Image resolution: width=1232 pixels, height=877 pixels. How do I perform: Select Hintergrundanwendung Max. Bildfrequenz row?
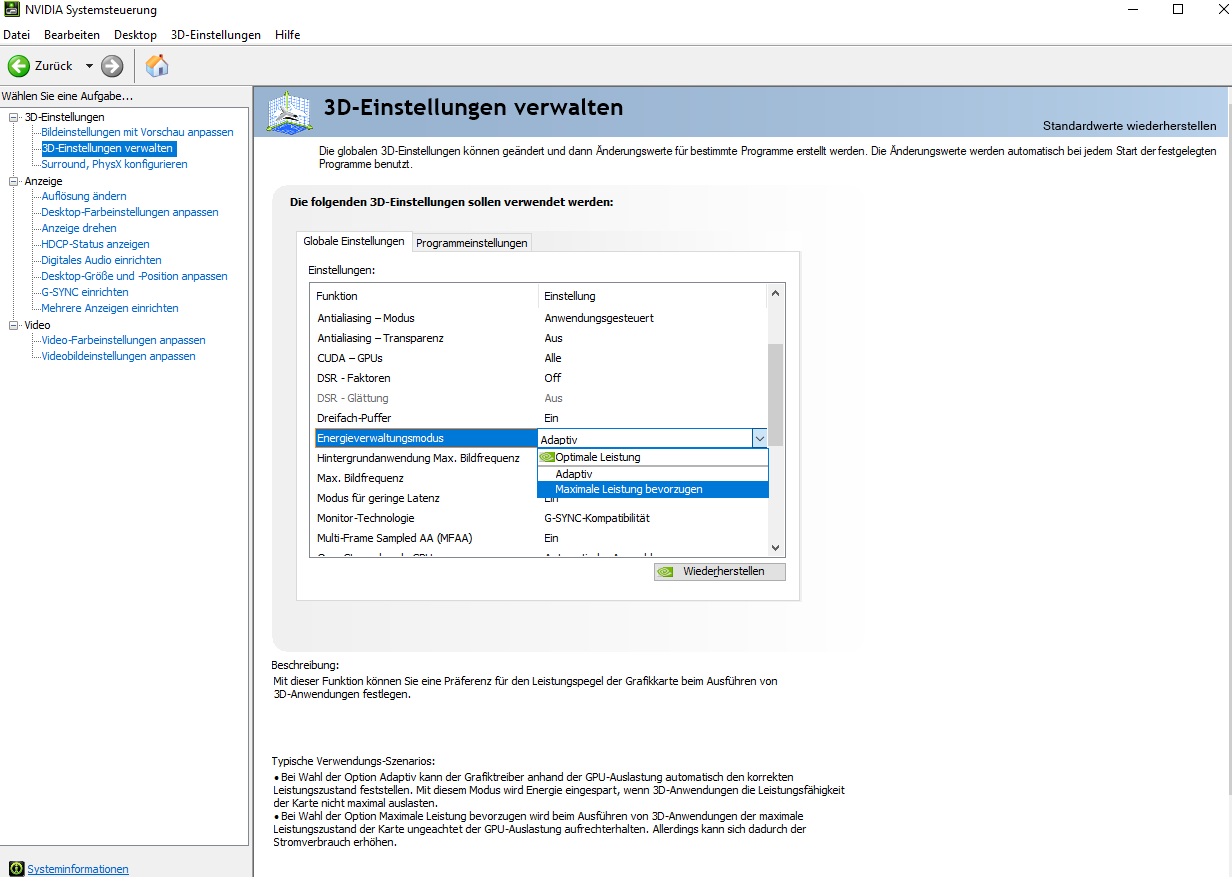[424, 458]
